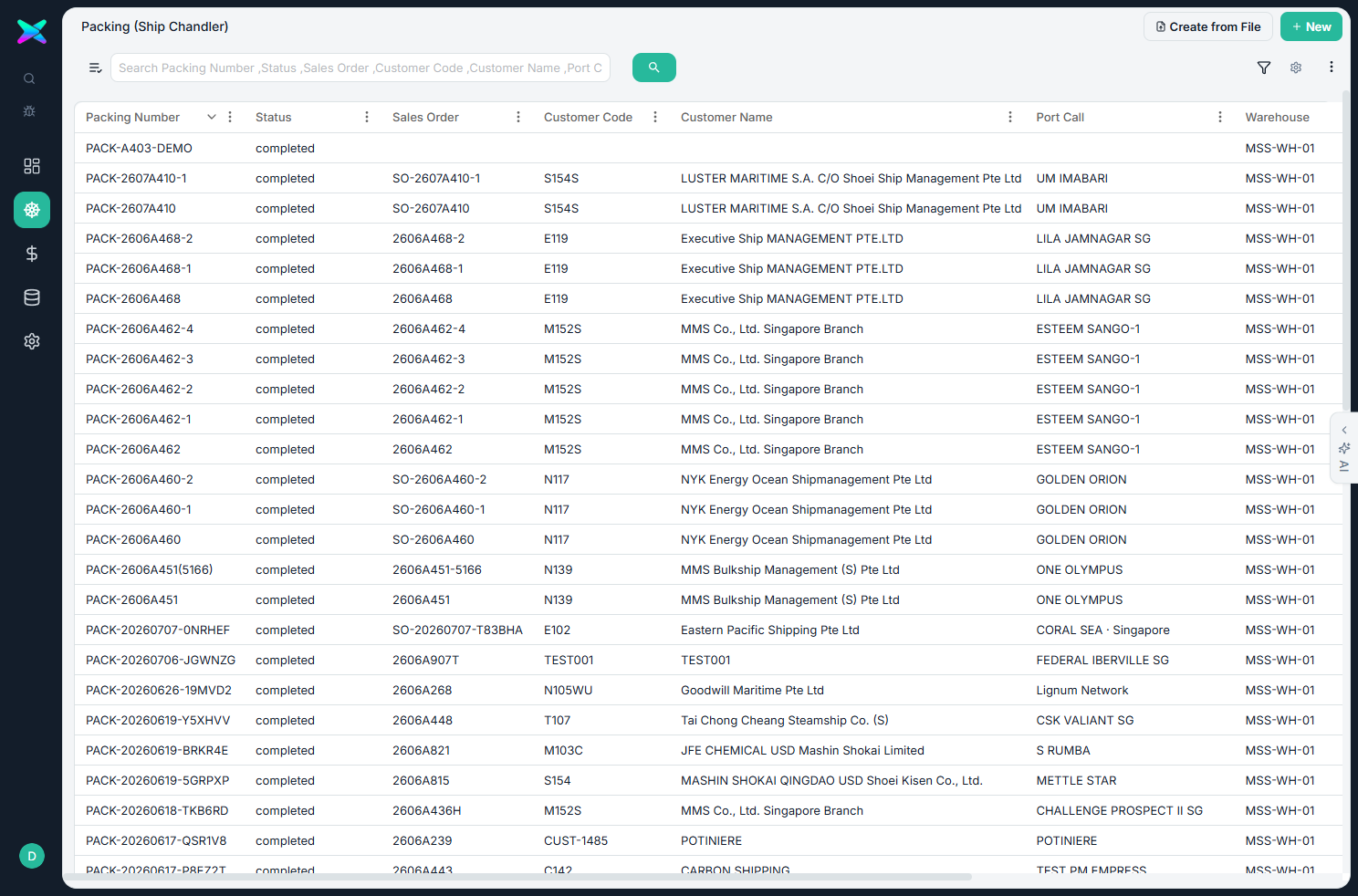The image size is (1358, 896).
Task: Click port call Lignum Network
Action: (x=1082, y=690)
